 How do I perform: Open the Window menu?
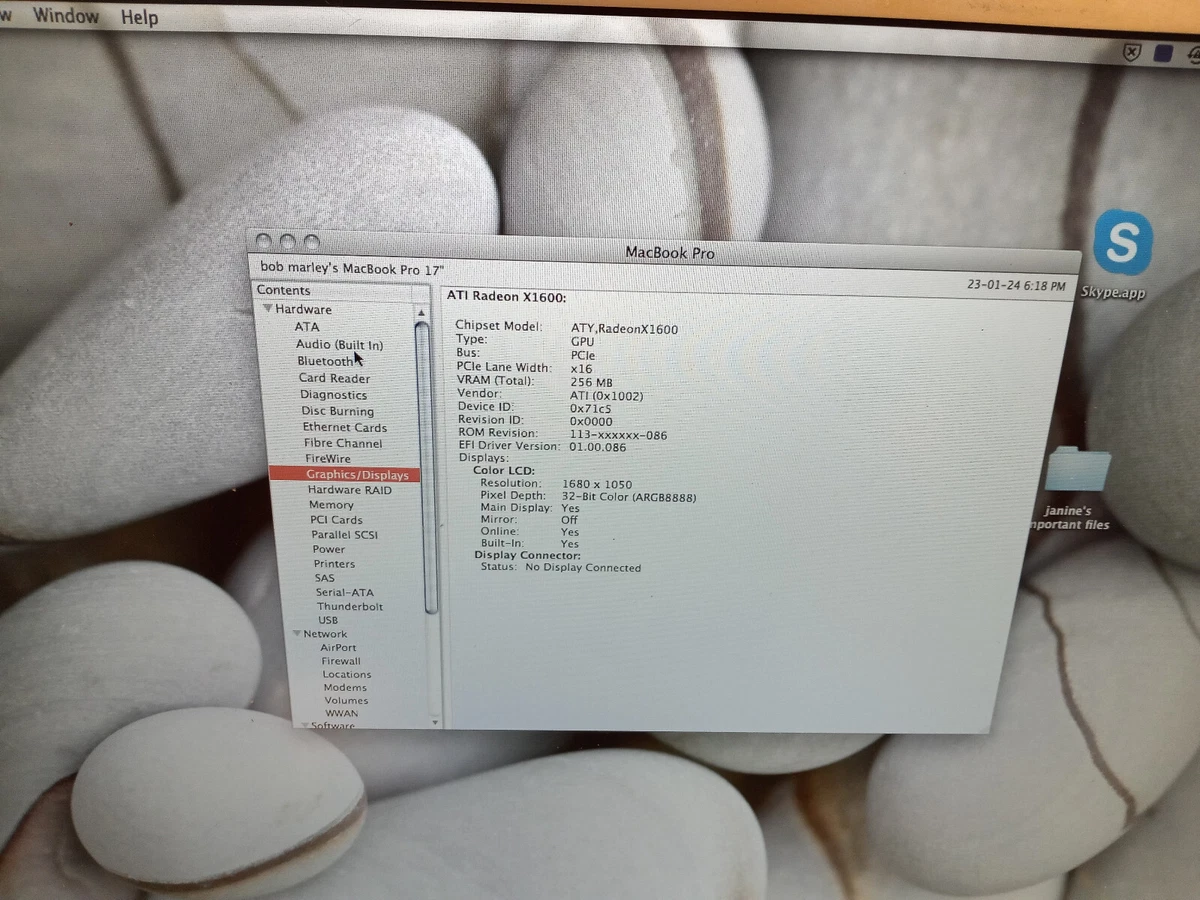click(x=66, y=15)
